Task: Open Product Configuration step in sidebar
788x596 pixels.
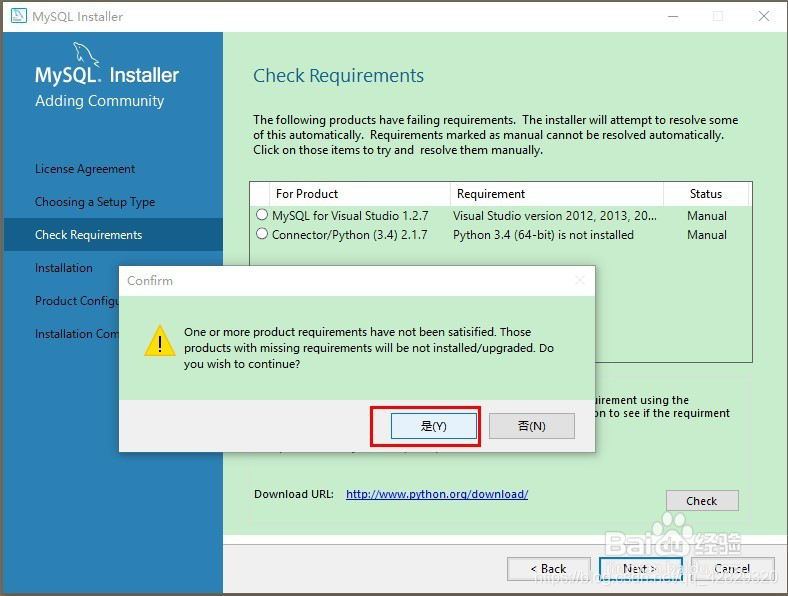Action: [77, 301]
